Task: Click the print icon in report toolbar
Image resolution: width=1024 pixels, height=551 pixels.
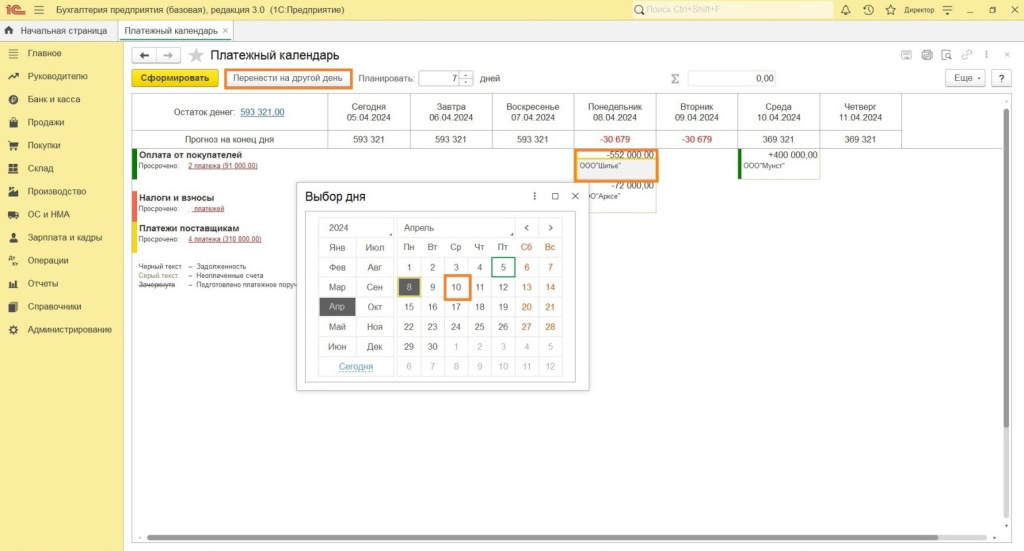Action: (927, 55)
